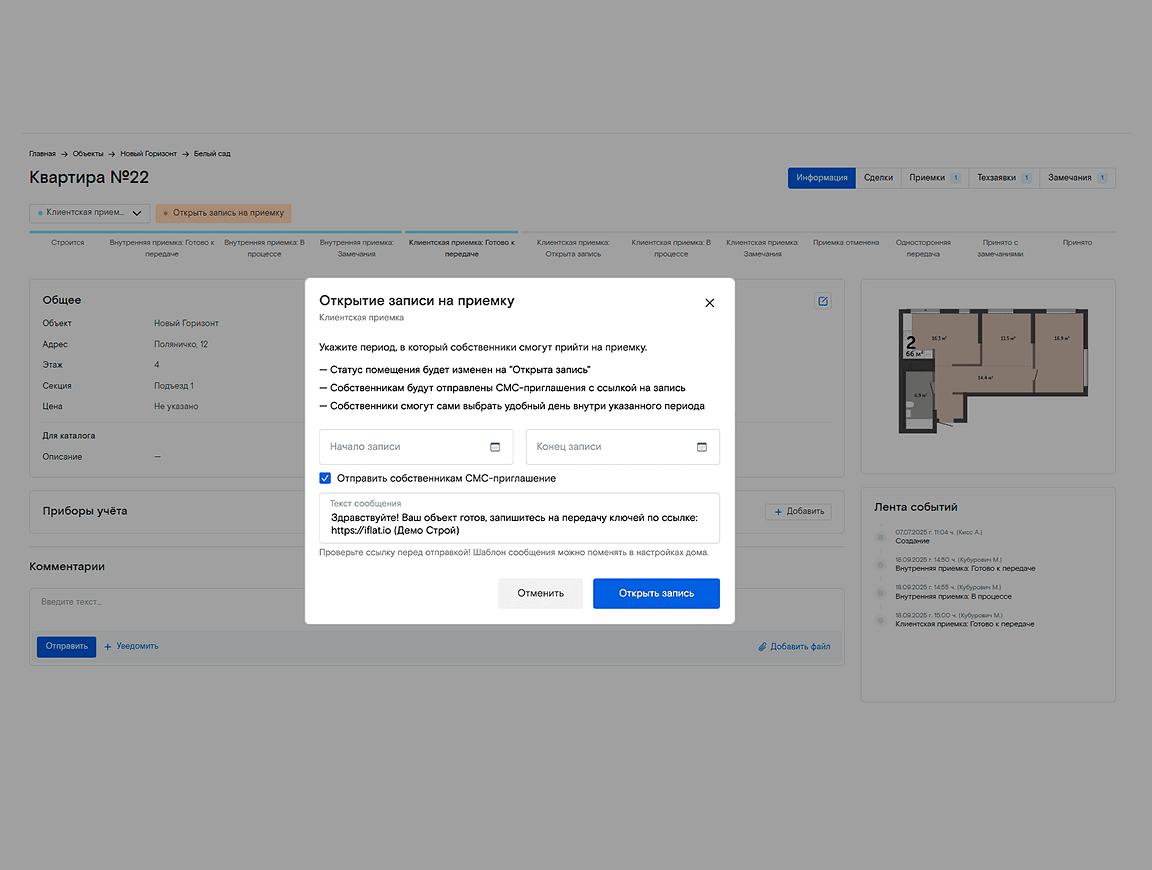Open the Приемки tab
Viewport: 1152px width, 870px height.
coord(934,178)
